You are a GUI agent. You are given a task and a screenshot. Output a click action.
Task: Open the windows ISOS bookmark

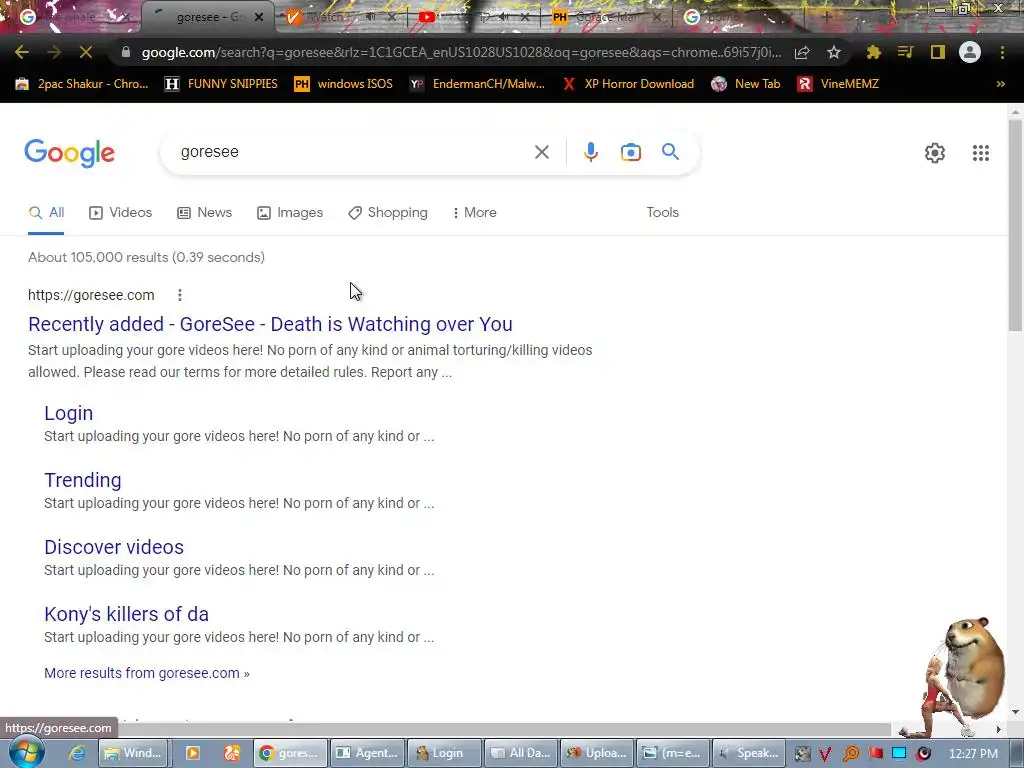coord(344,84)
